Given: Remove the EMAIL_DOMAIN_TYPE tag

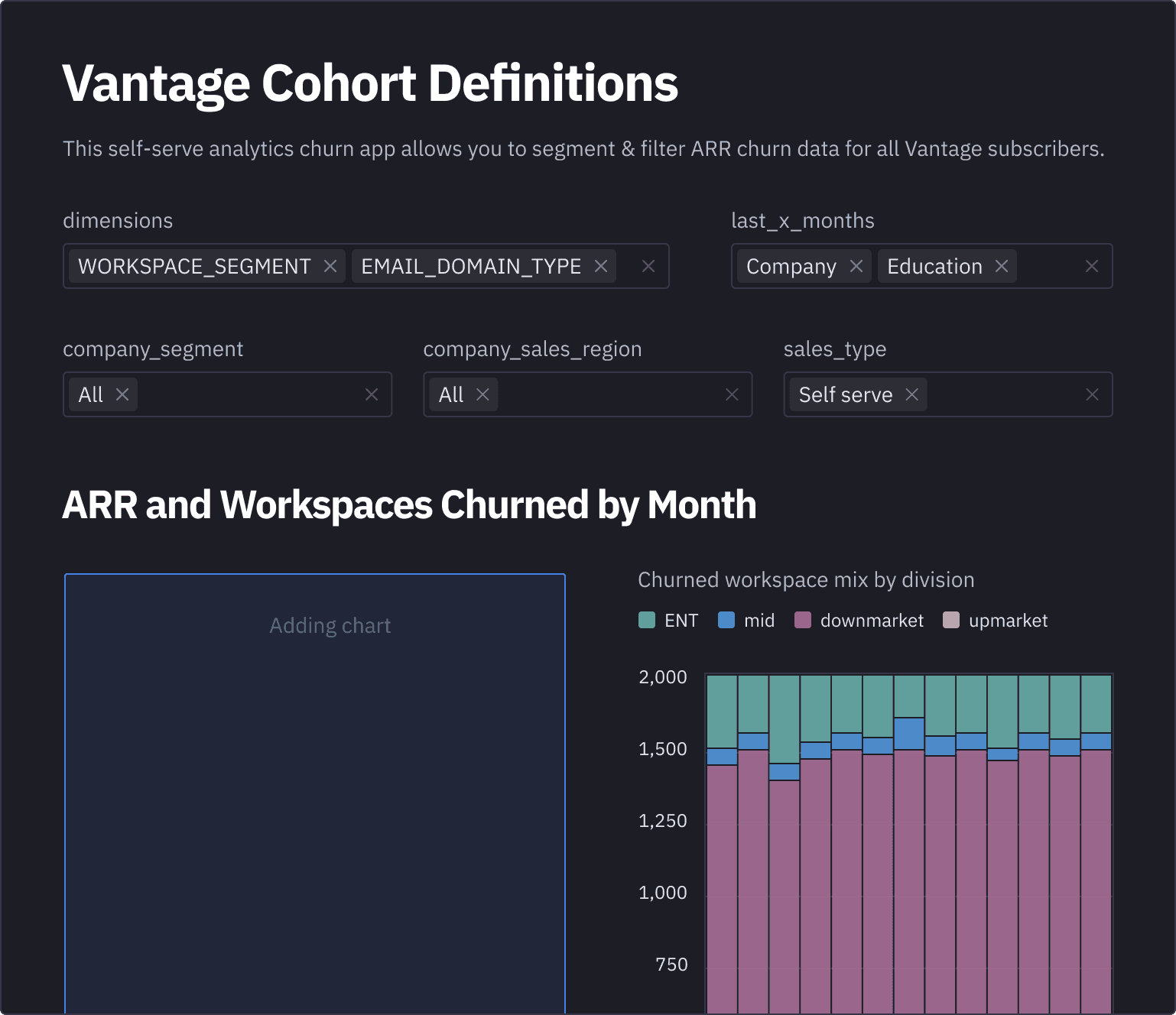Looking at the screenshot, I should 601,266.
